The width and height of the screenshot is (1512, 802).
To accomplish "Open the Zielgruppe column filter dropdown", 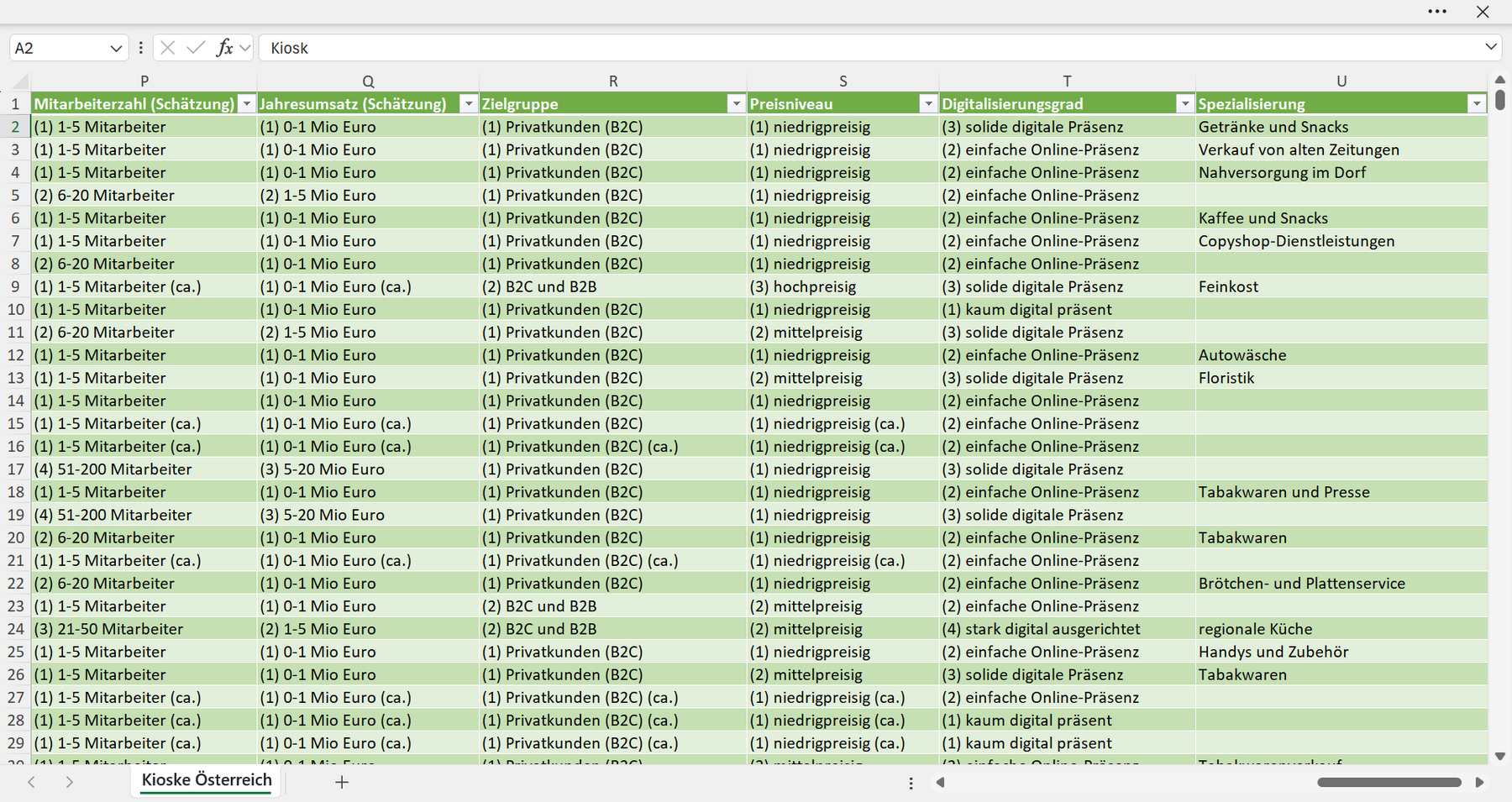I will coord(736,104).
